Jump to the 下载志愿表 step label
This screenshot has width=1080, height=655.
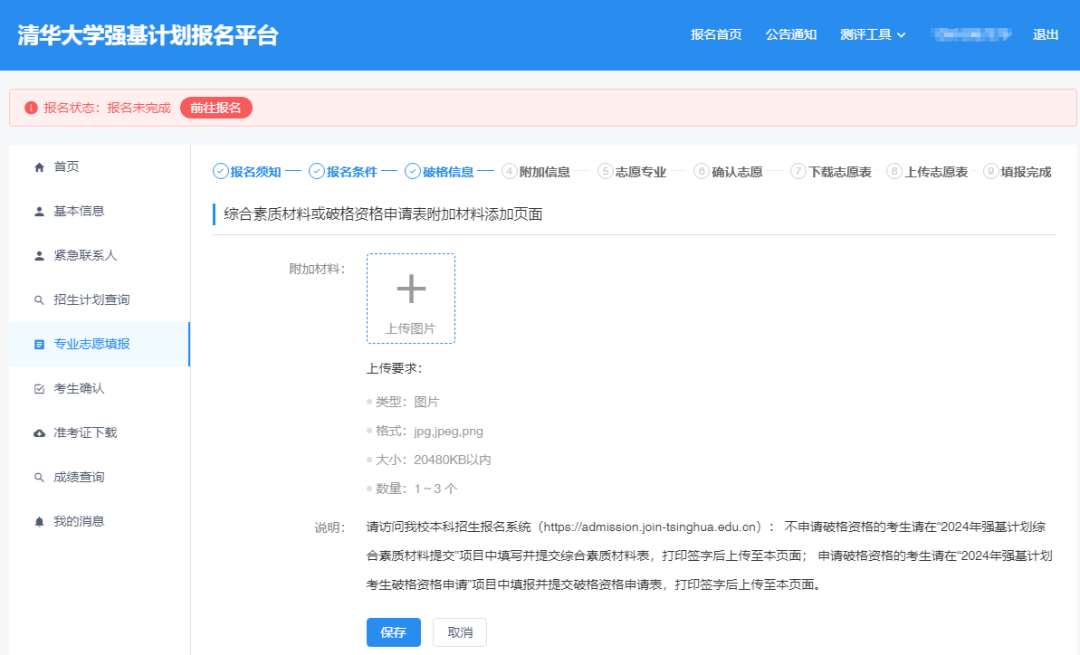click(x=840, y=172)
